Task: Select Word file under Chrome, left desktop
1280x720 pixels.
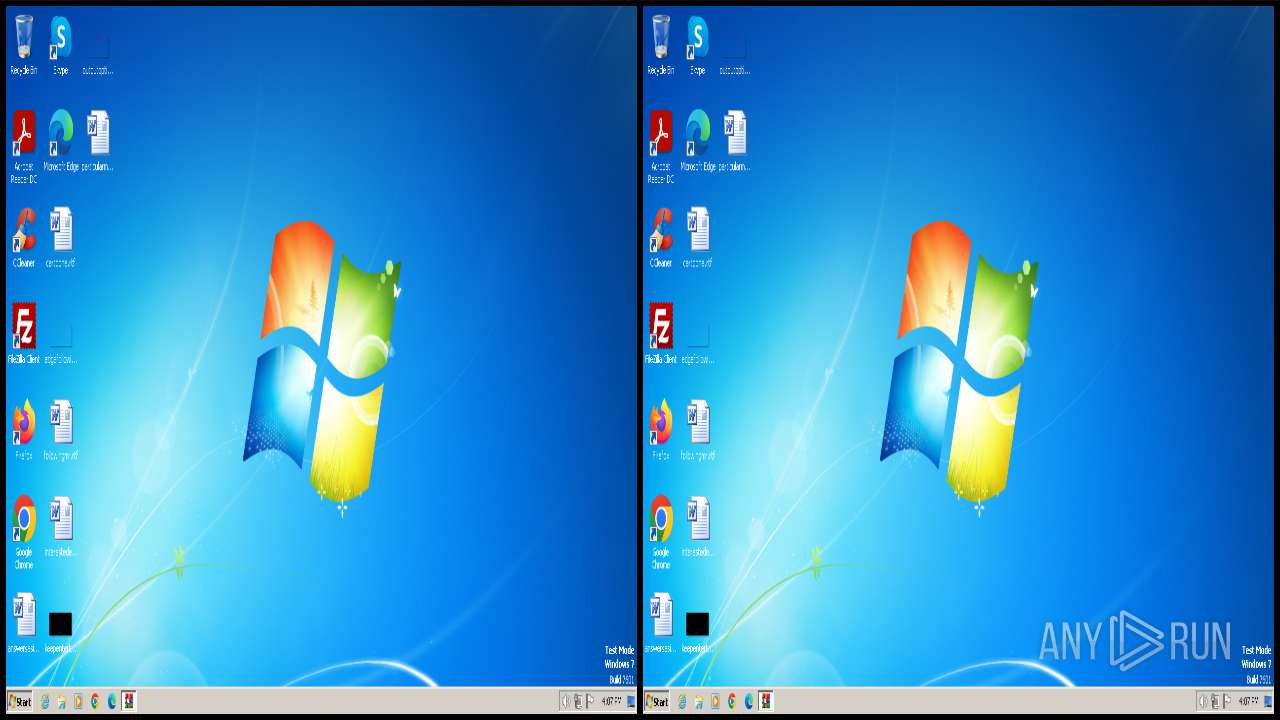Action: (24, 623)
